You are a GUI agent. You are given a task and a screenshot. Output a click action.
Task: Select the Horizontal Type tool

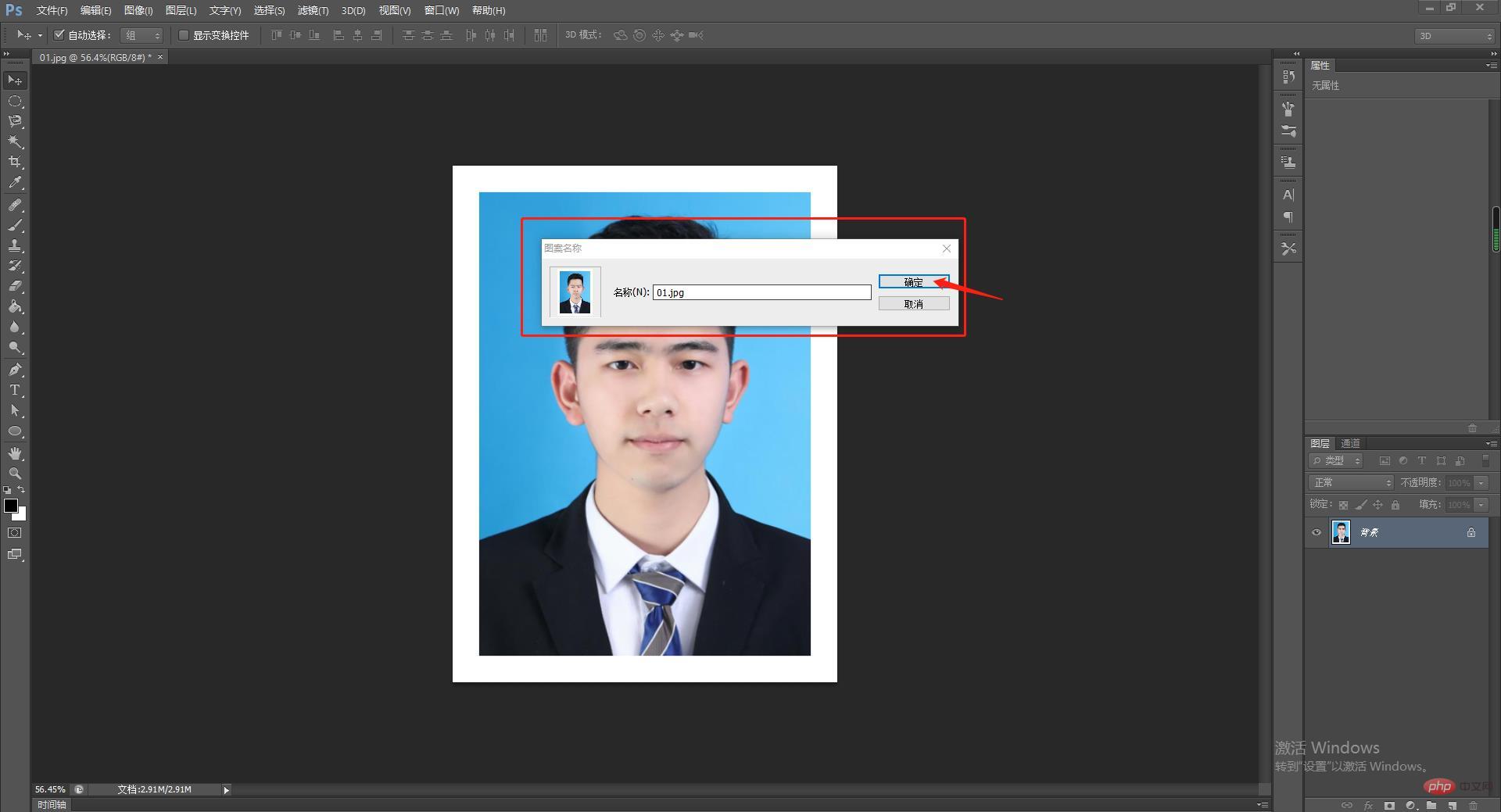(x=15, y=390)
